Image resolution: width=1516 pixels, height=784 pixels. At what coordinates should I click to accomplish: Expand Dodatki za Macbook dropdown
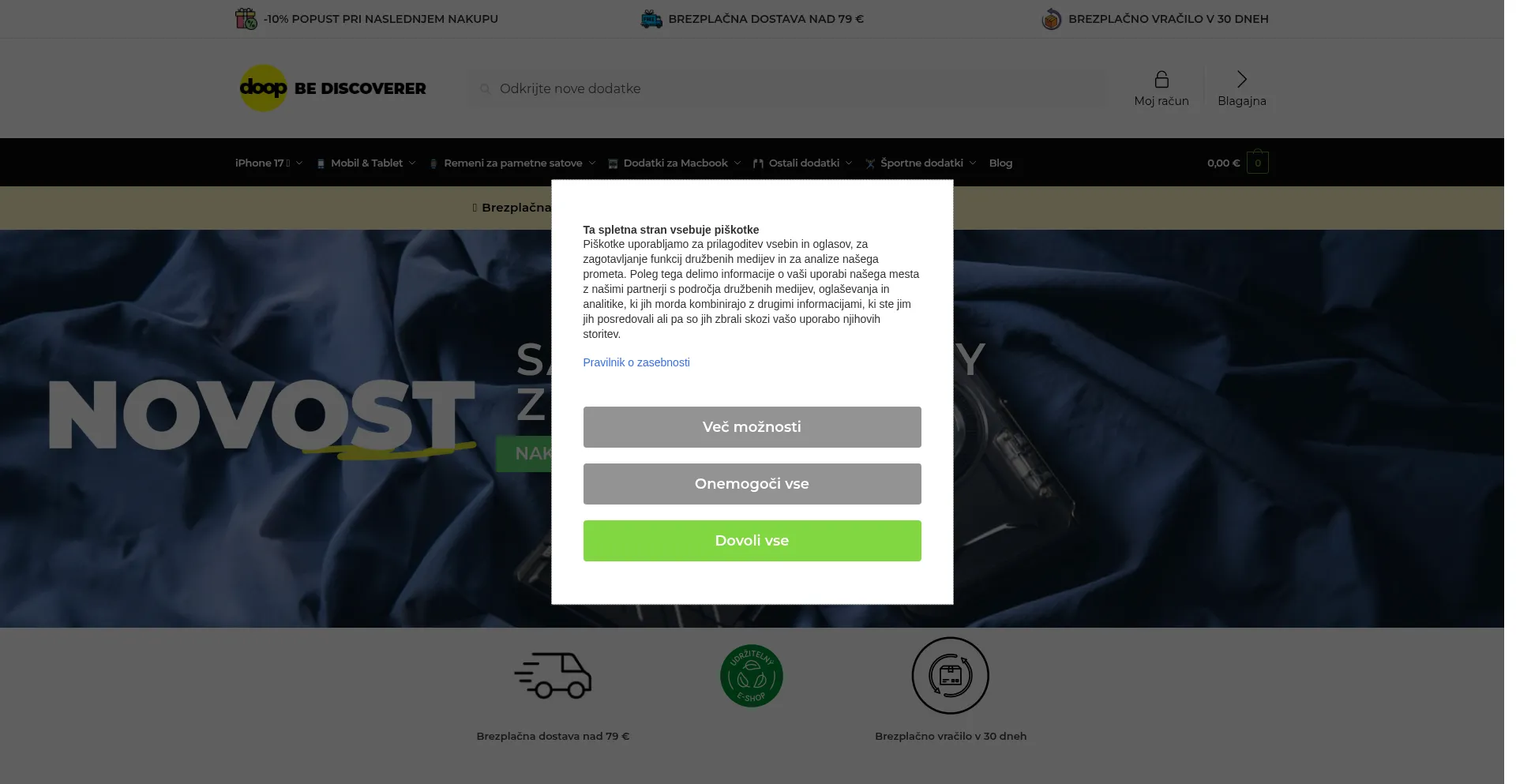(x=675, y=163)
